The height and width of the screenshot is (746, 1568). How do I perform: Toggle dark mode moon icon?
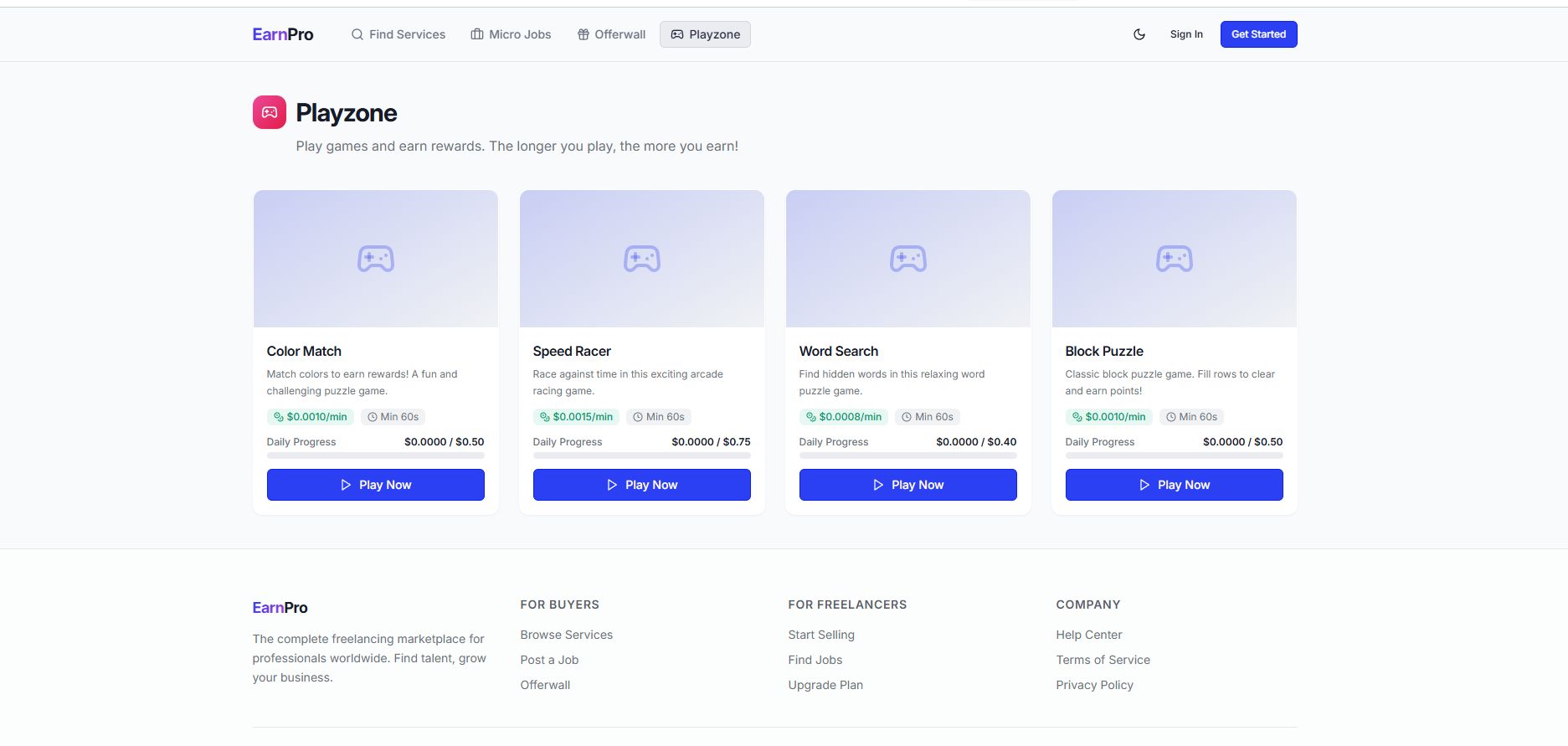click(1139, 34)
